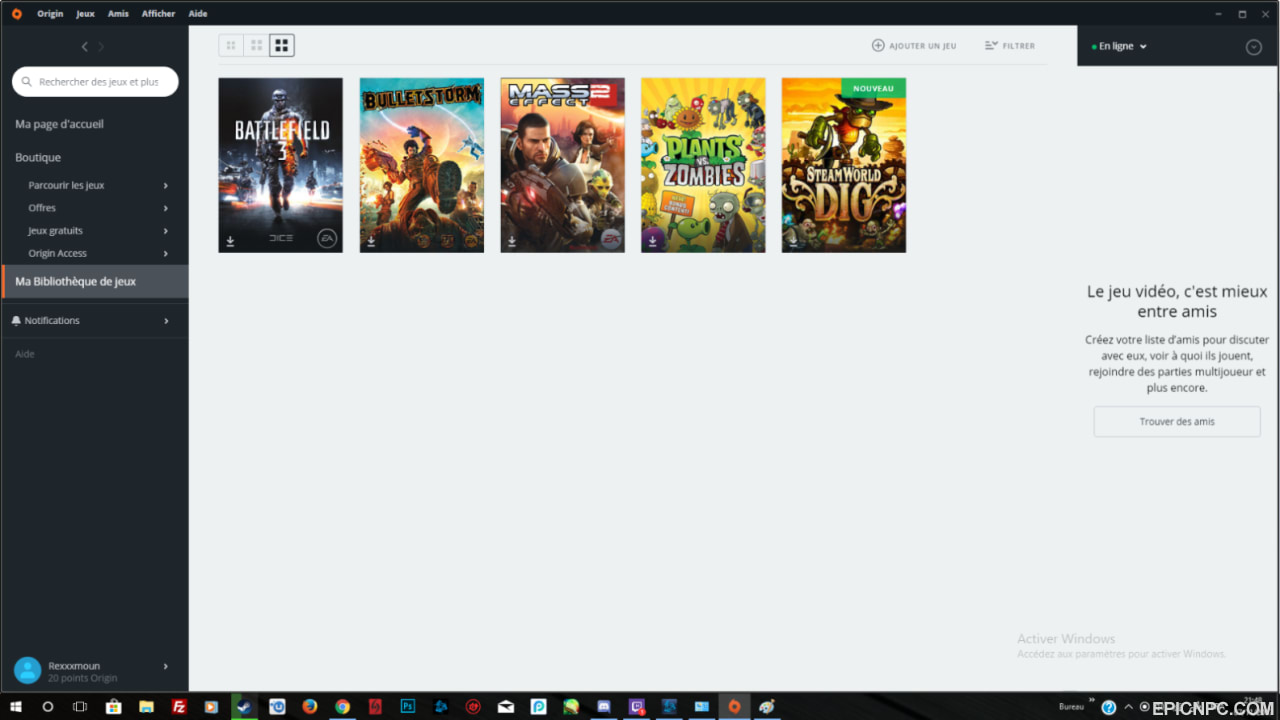Open the En ligne status dropdown

(1120, 46)
